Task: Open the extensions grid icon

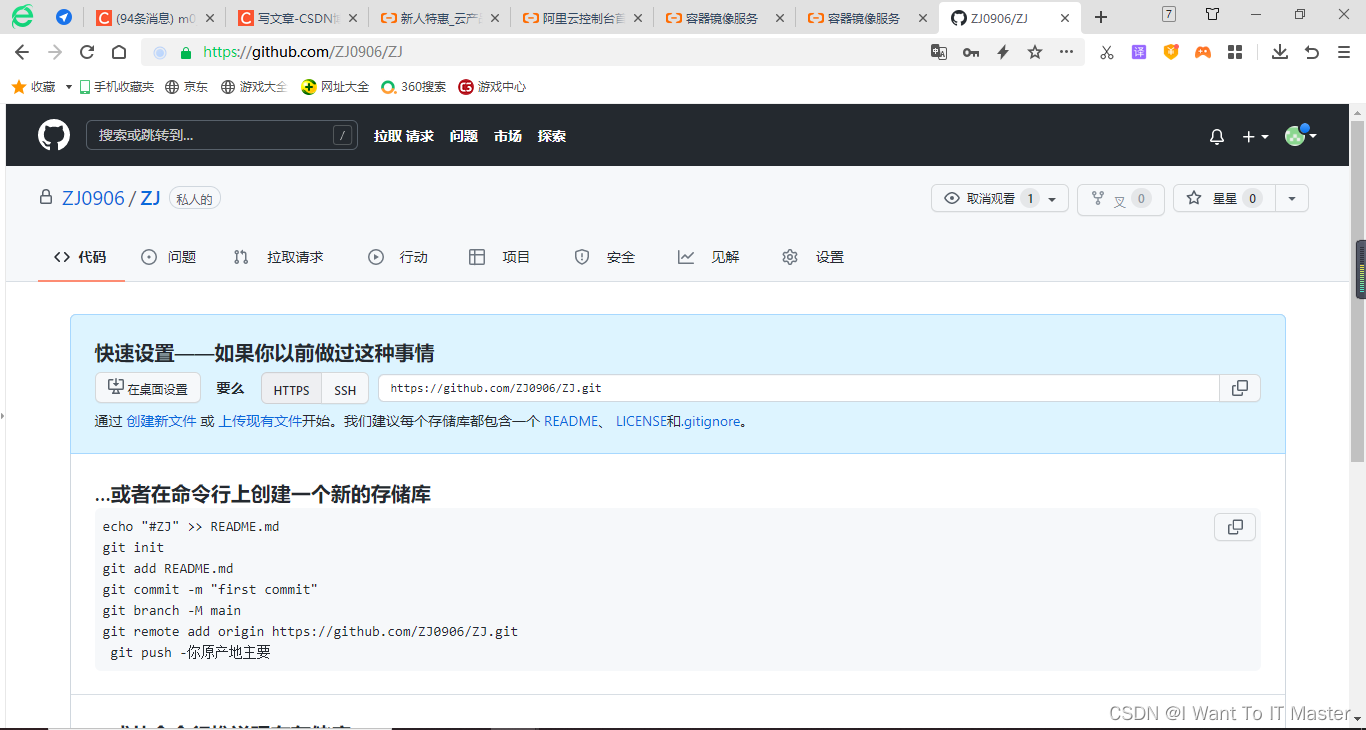Action: coord(1235,53)
